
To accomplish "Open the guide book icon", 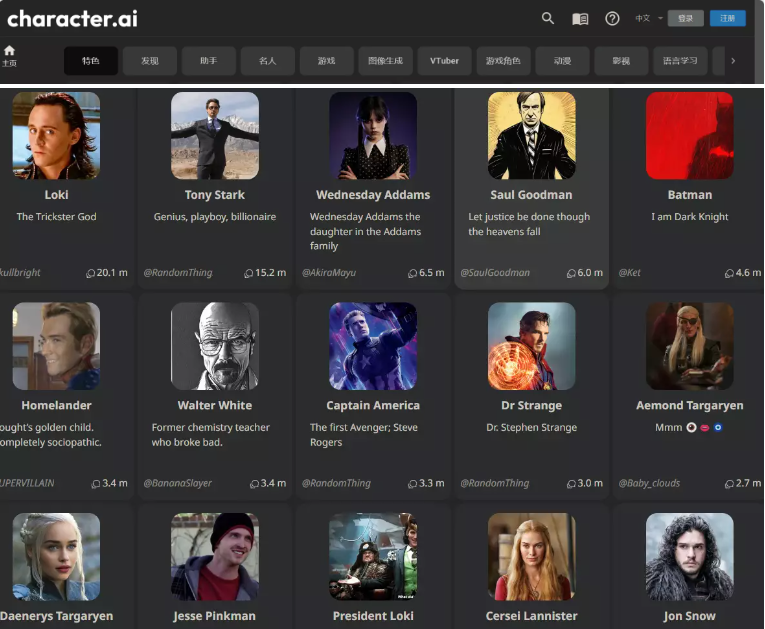I will [580, 18].
